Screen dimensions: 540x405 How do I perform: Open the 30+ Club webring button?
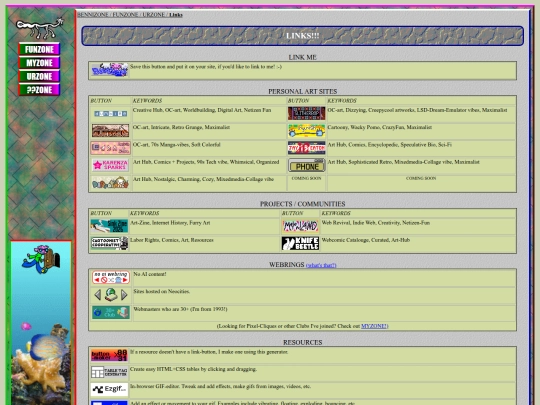(111, 312)
